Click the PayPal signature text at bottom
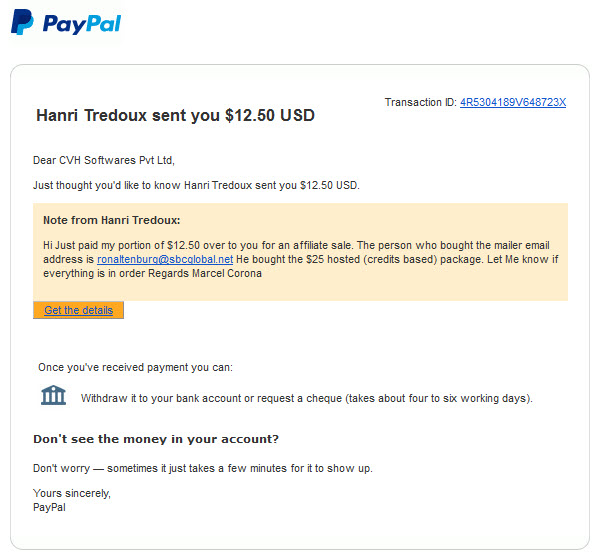Screen dimensions: 607x560 pos(49,507)
